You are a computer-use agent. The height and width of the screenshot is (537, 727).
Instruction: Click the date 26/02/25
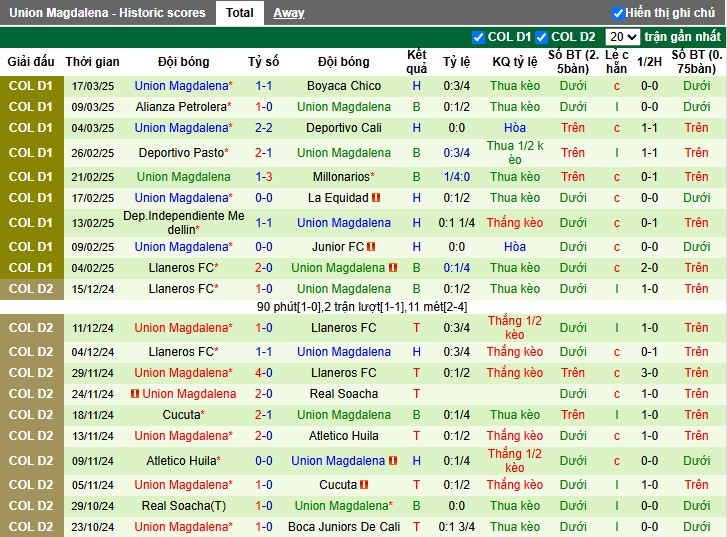coord(92,153)
